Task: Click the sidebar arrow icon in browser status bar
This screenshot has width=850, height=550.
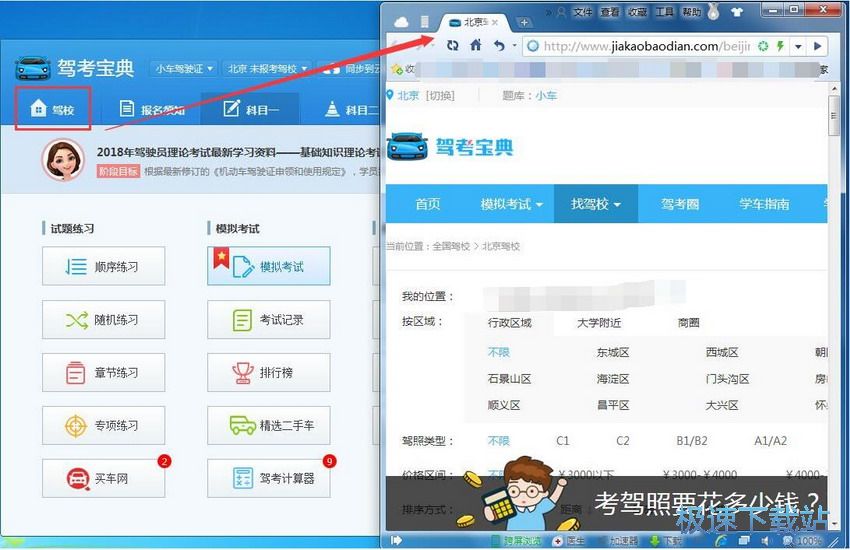Action: tap(396, 540)
